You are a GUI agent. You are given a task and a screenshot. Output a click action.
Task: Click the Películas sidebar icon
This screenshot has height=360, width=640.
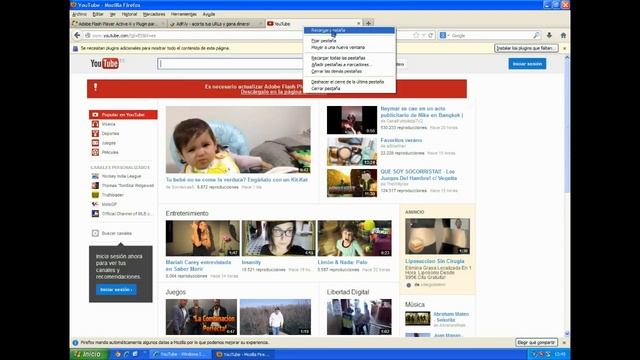95,152
